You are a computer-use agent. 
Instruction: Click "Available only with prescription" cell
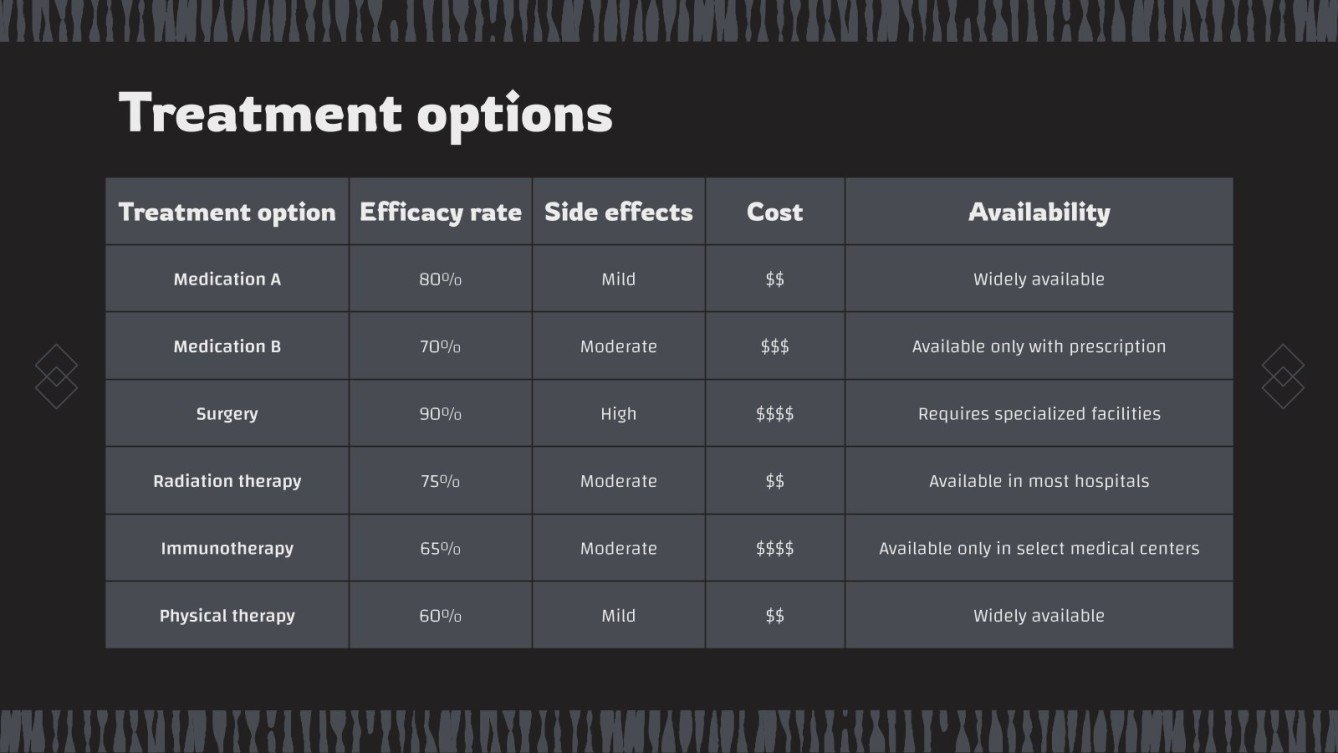[x=1038, y=346]
